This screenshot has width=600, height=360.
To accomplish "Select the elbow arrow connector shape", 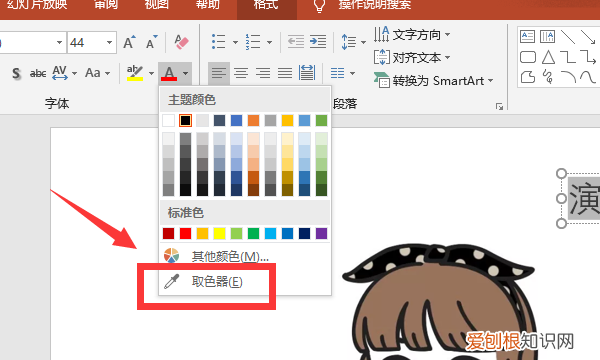I will (588, 57).
